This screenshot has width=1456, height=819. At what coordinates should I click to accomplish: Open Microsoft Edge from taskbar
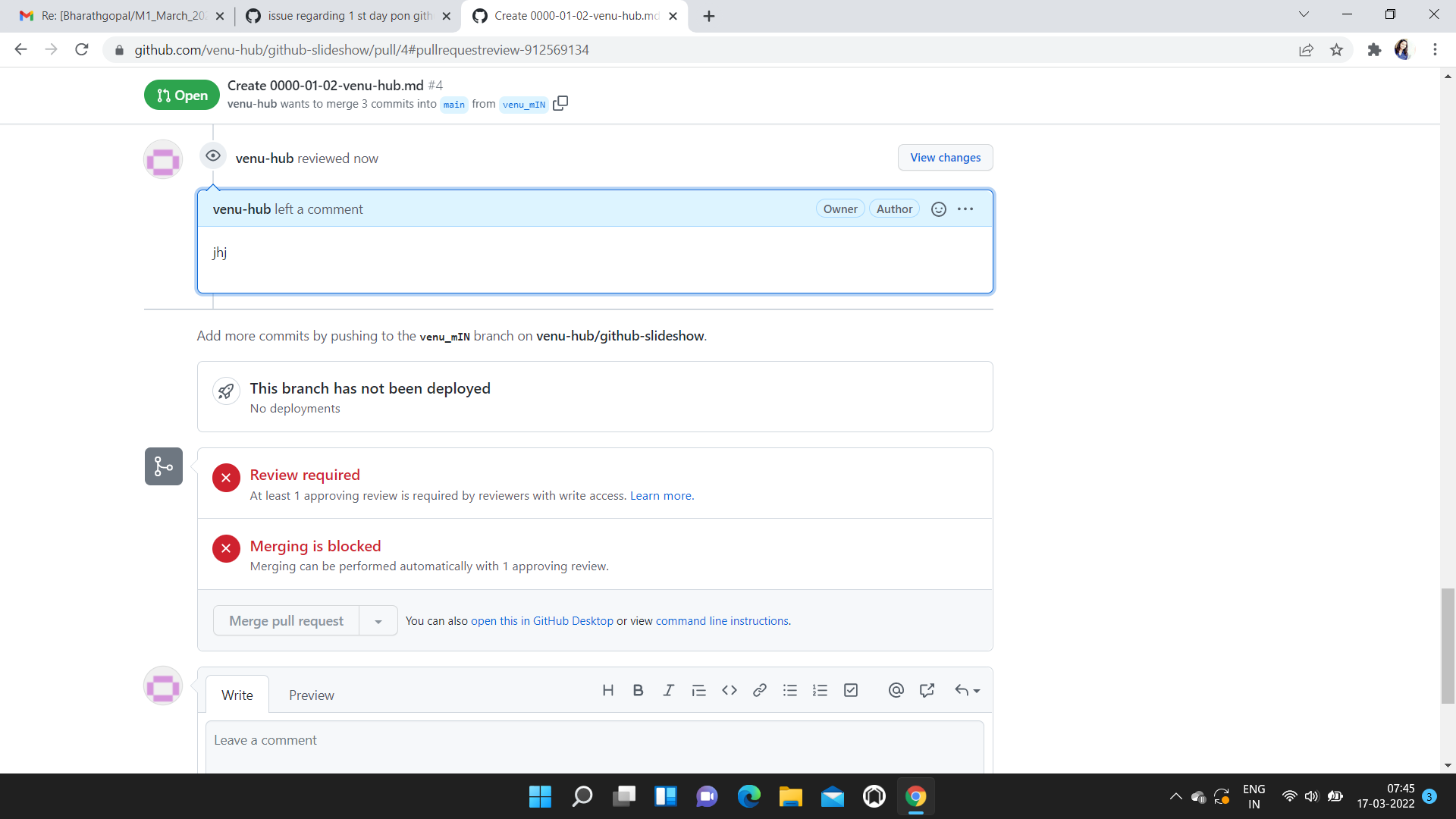pos(748,796)
